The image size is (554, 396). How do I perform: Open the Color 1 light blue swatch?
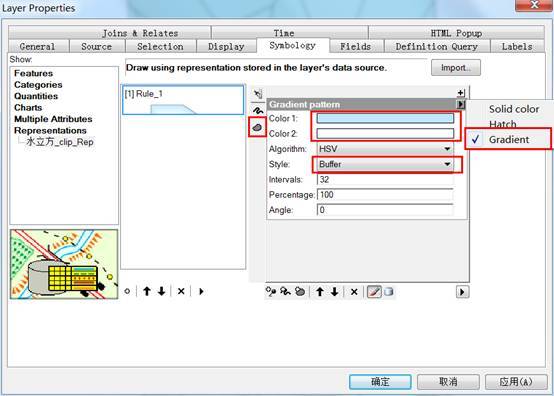[385, 118]
